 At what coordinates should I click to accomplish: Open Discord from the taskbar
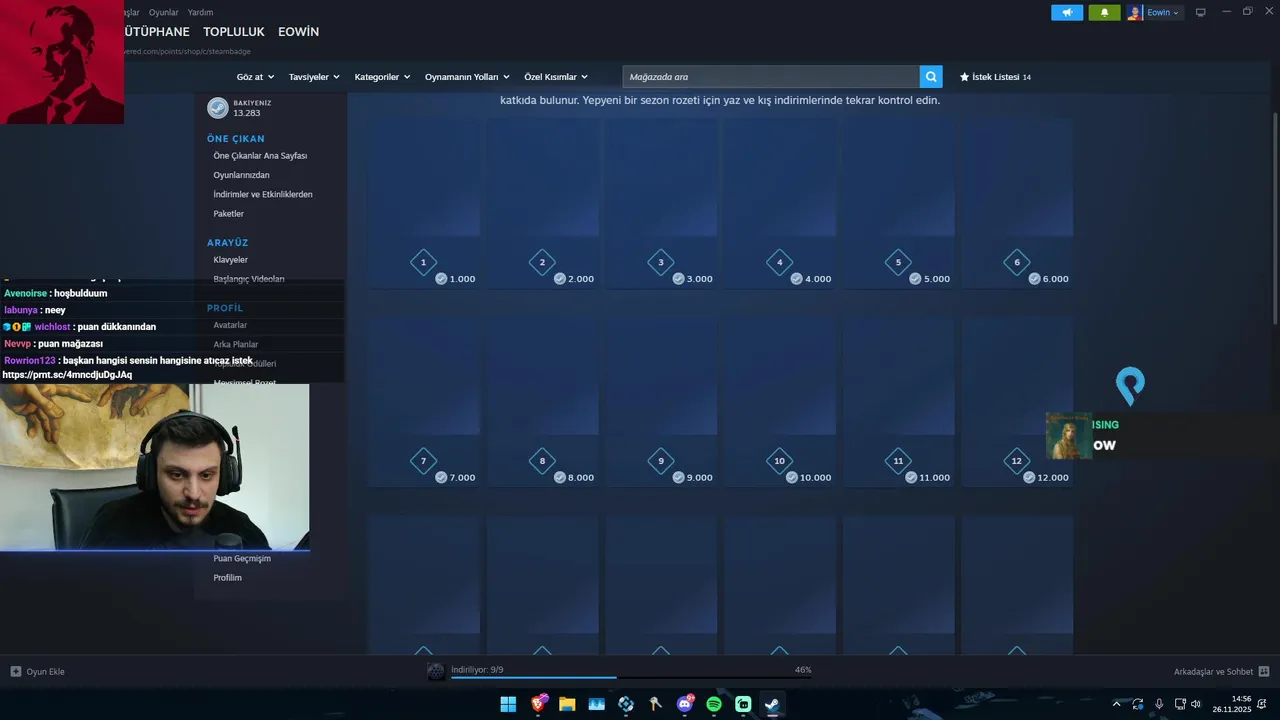tap(685, 704)
